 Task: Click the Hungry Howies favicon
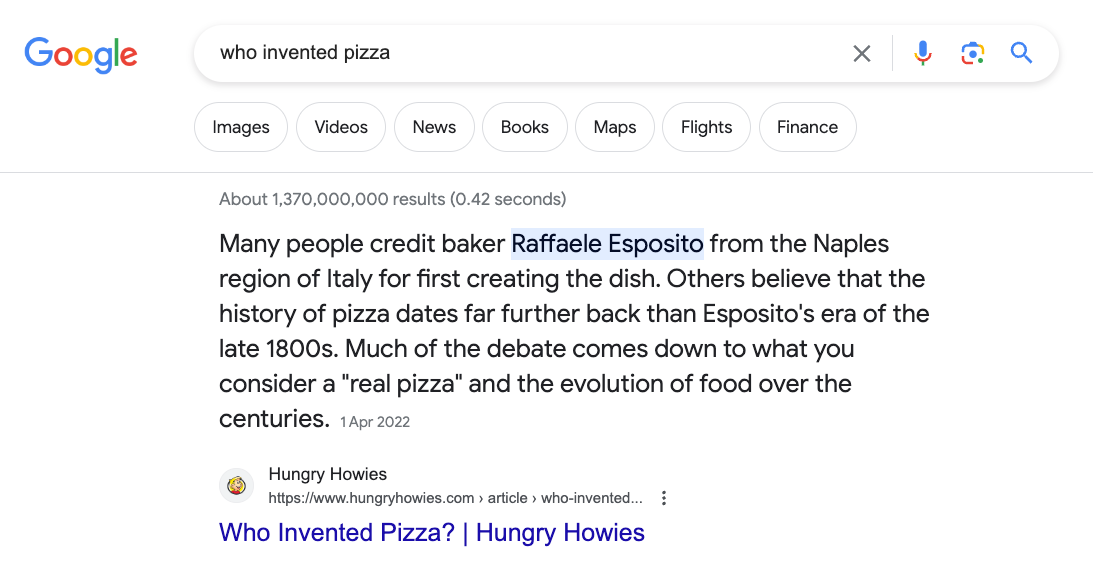point(237,486)
